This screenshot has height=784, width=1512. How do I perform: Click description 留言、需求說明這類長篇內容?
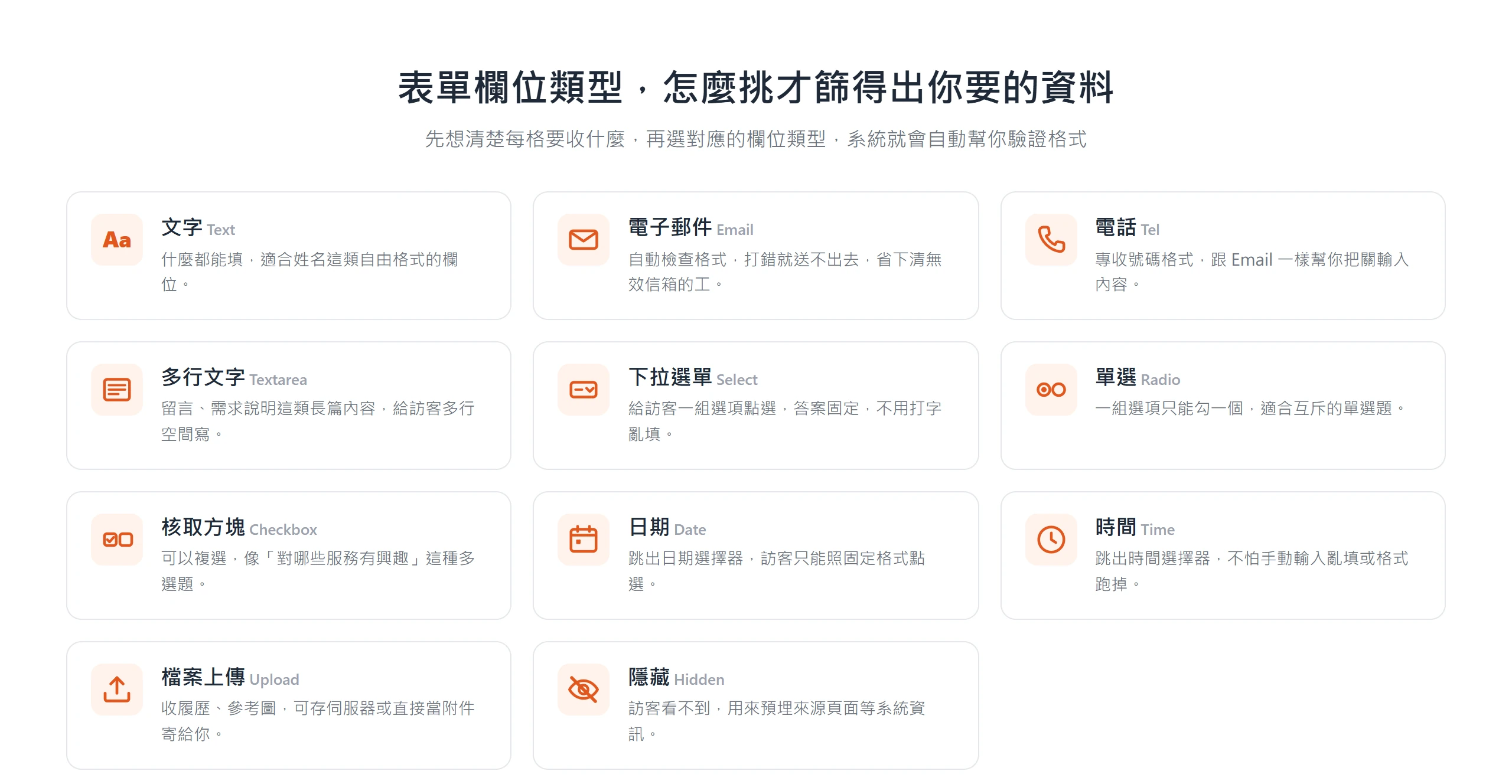[318, 422]
